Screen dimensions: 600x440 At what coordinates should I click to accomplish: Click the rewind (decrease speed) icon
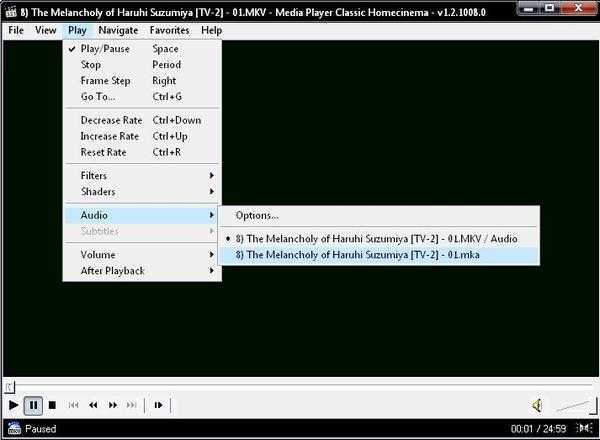tap(93, 405)
